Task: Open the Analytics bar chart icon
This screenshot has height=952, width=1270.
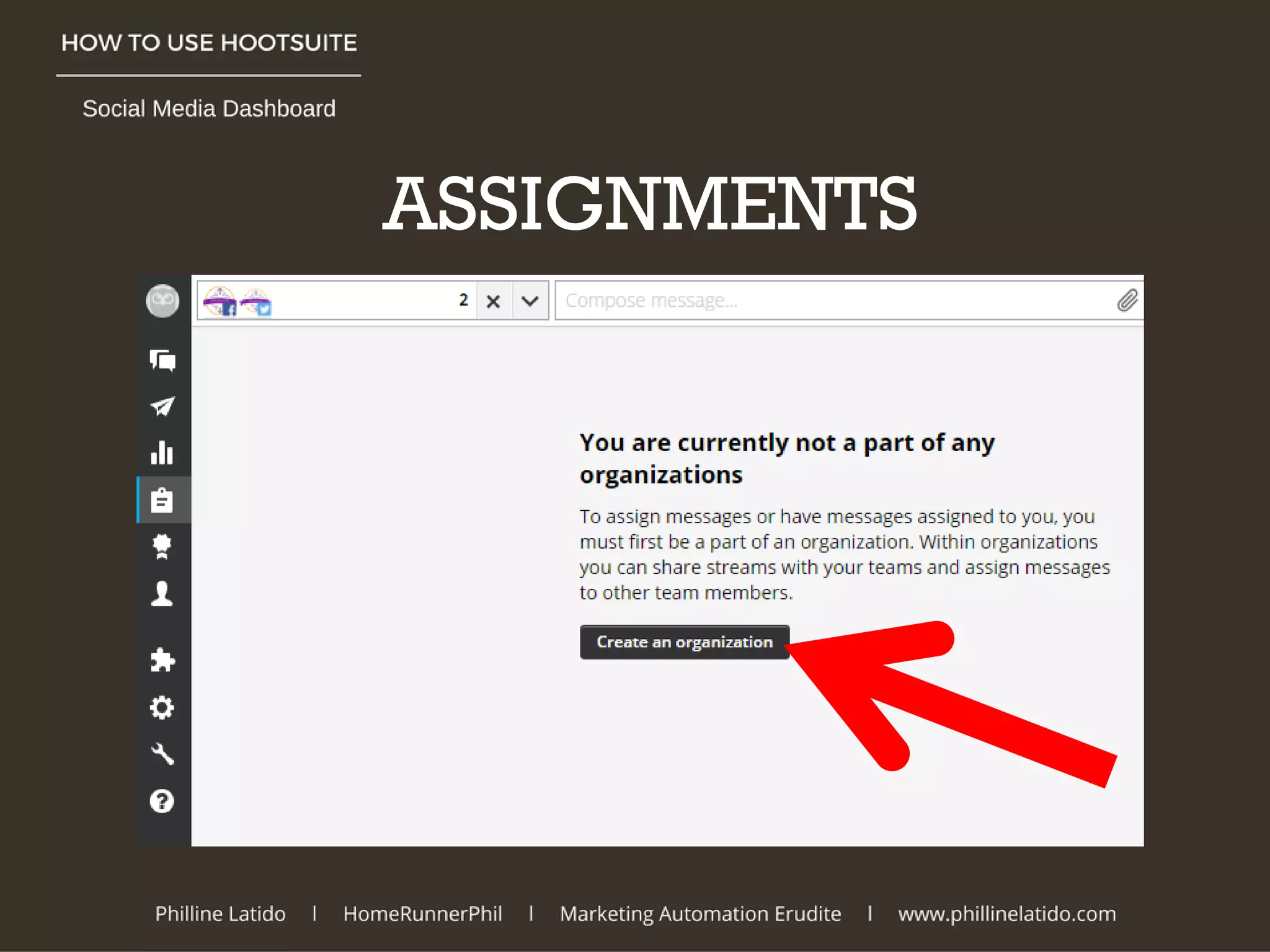Action: (162, 453)
